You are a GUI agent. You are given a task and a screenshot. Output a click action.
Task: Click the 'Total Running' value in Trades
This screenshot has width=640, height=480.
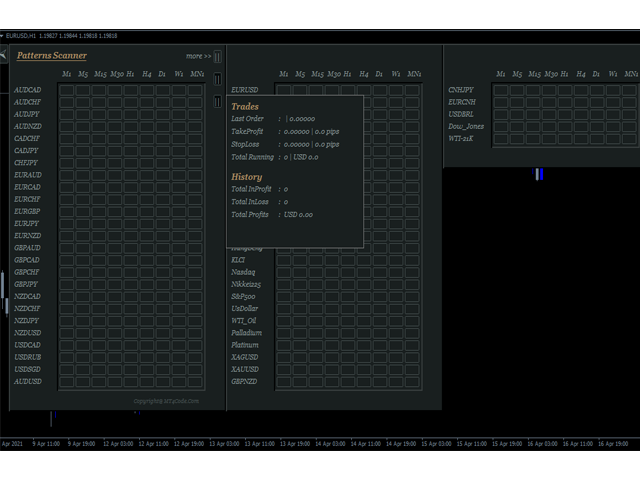301,157
